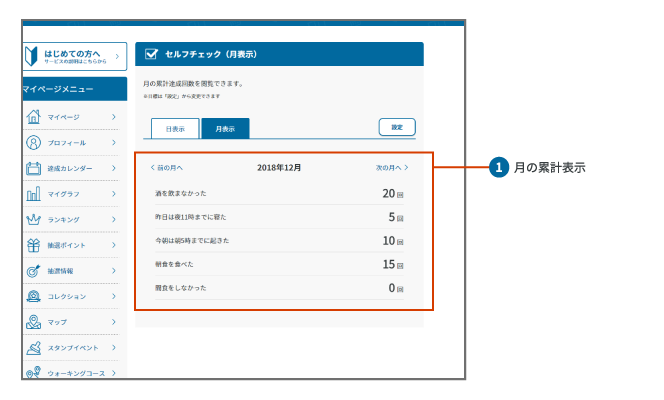Click the chevron on the スタンプイベント row

point(113,348)
